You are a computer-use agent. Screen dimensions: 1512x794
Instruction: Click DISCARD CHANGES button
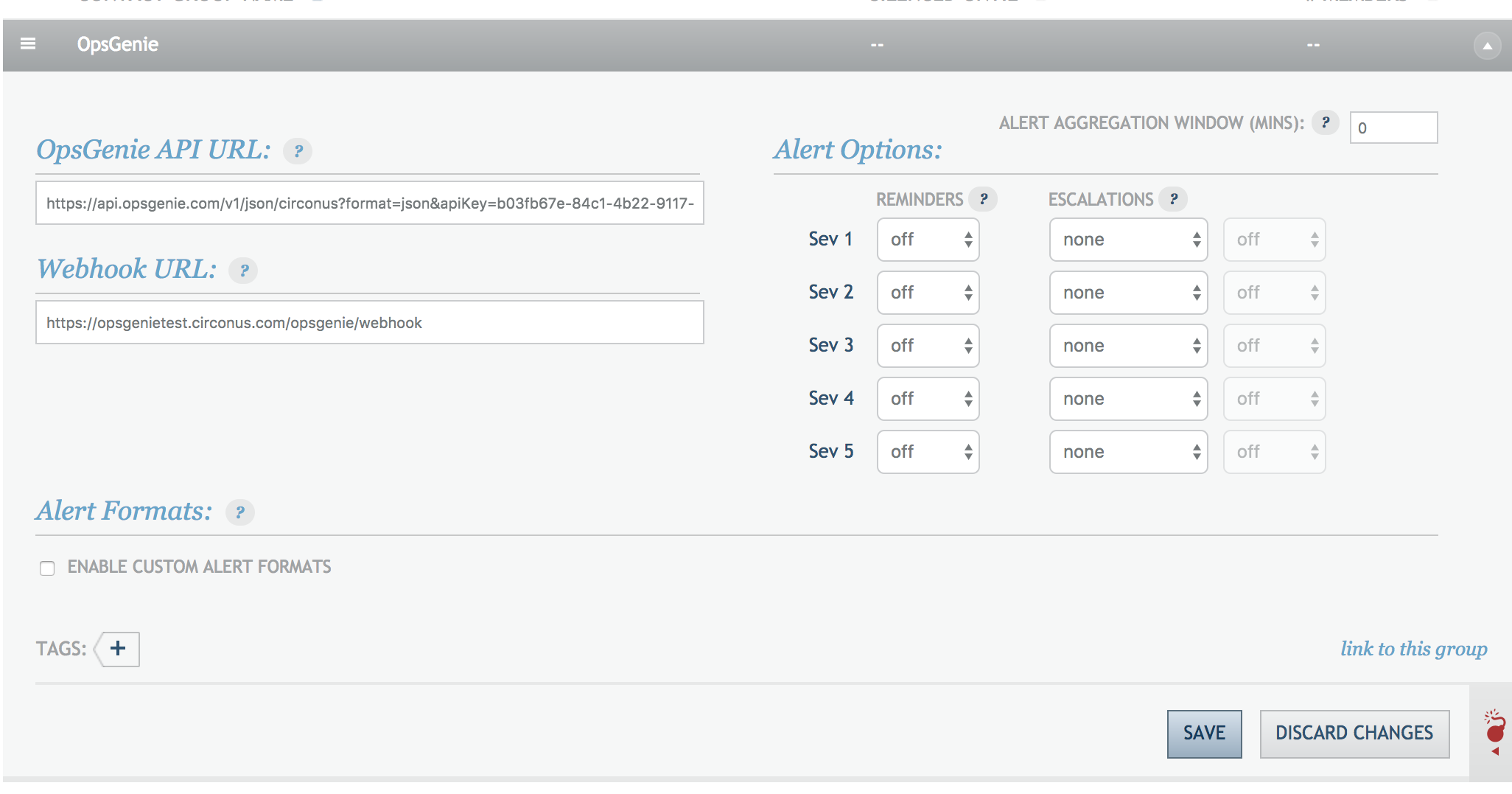click(x=1354, y=734)
